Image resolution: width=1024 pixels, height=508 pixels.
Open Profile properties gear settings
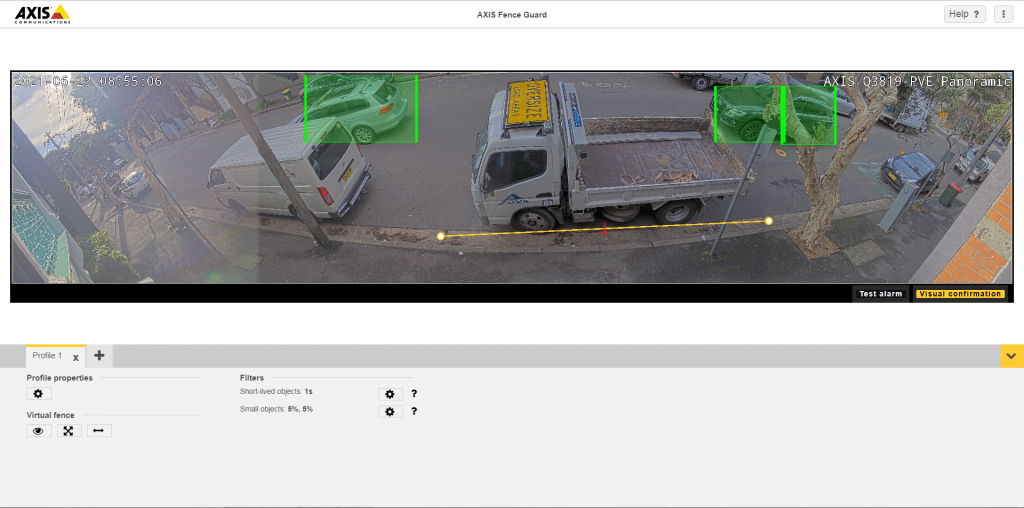coord(39,394)
